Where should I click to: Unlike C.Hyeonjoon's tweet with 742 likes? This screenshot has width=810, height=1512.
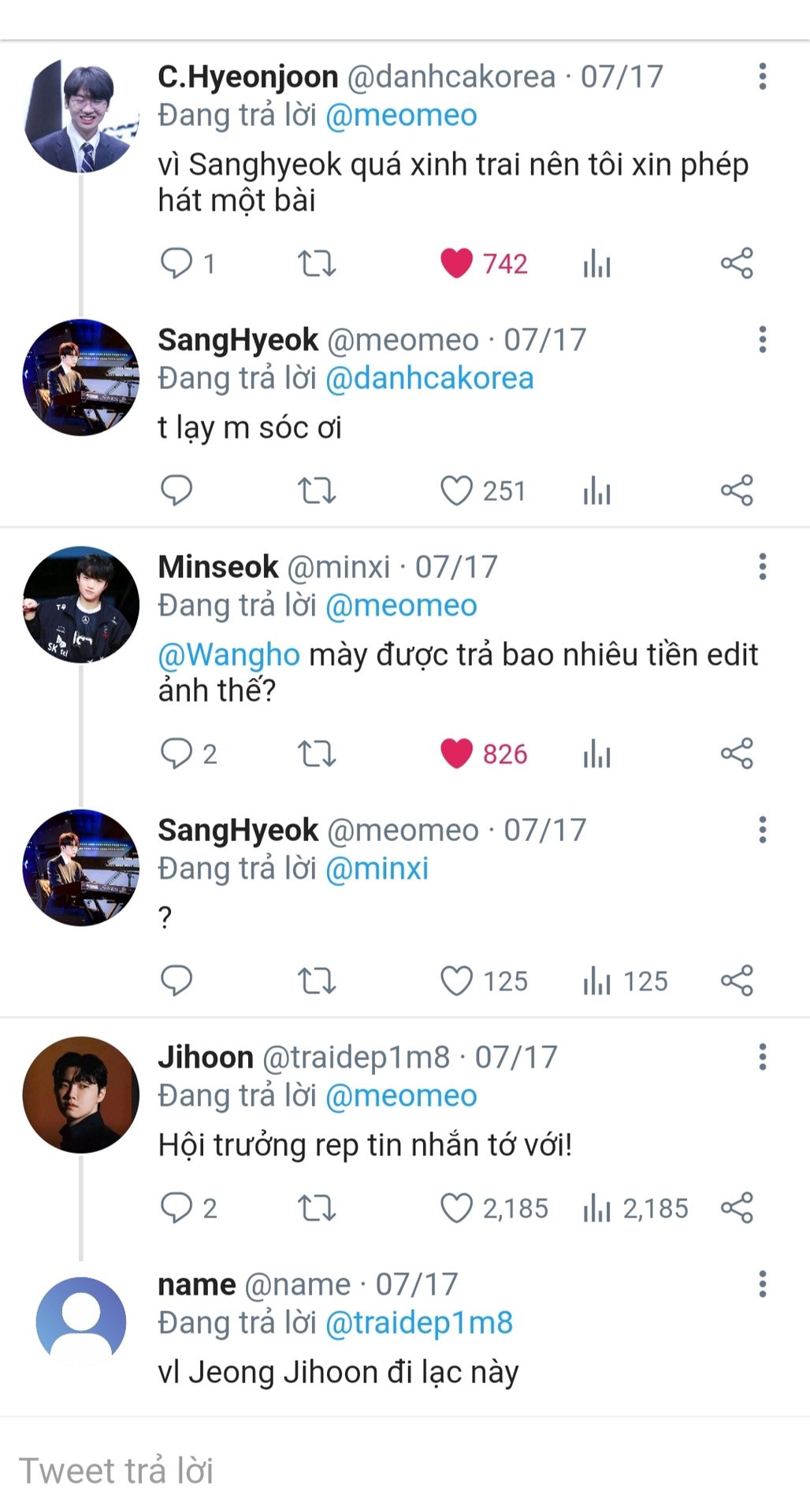[x=456, y=263]
